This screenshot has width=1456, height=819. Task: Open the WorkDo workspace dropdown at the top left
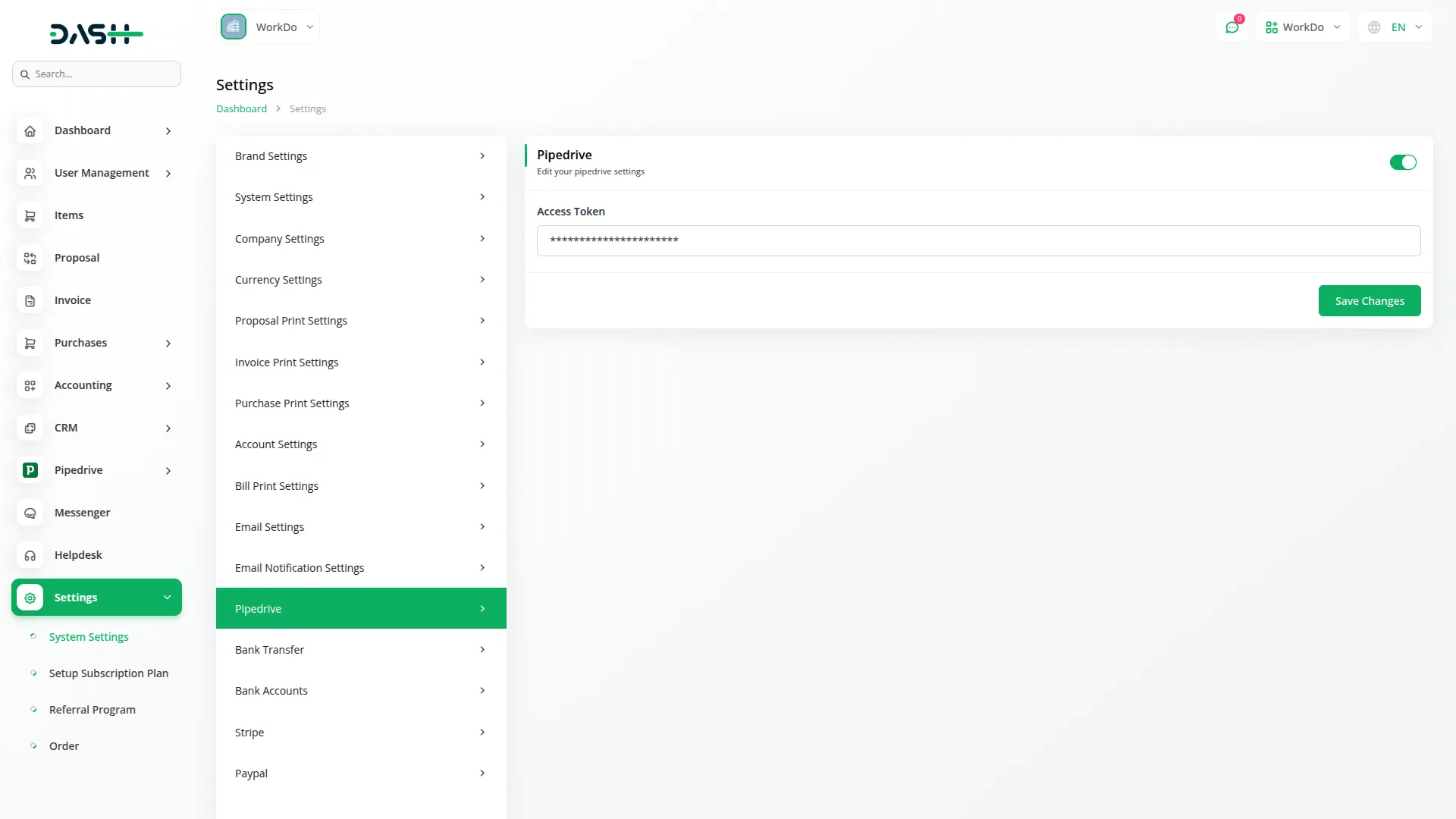[269, 26]
